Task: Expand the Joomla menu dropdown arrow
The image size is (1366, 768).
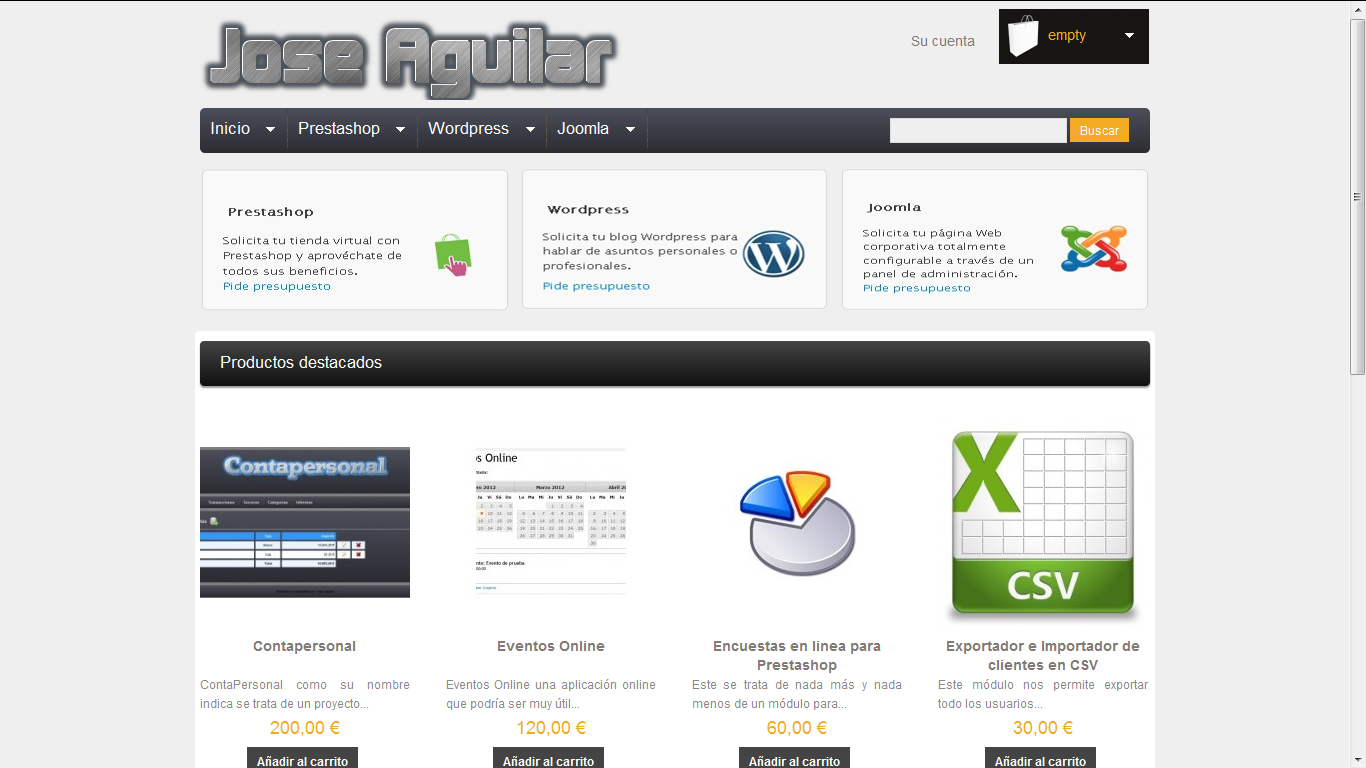Action: pos(630,129)
